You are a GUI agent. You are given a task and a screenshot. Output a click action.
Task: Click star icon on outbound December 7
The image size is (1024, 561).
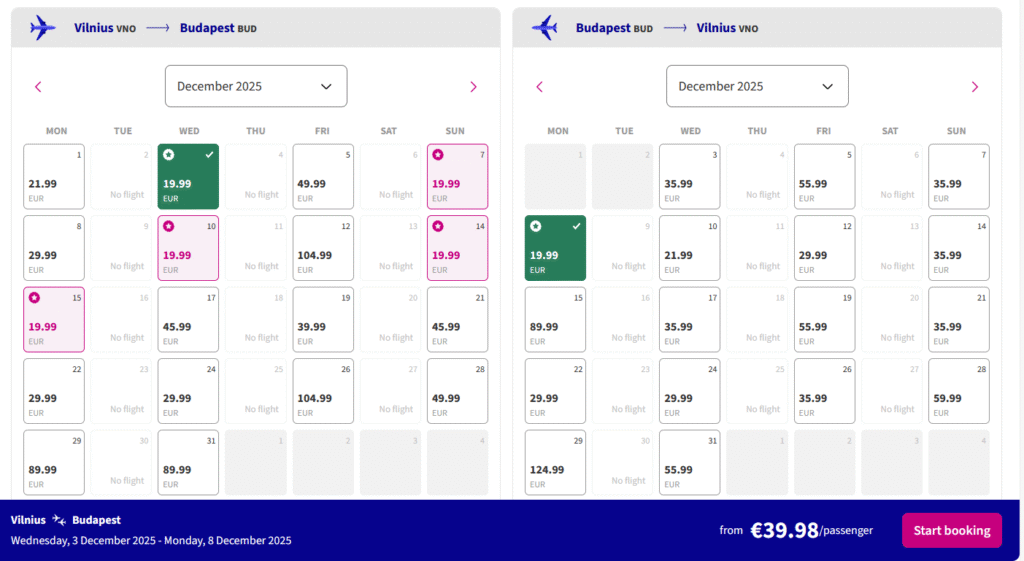click(x=437, y=155)
